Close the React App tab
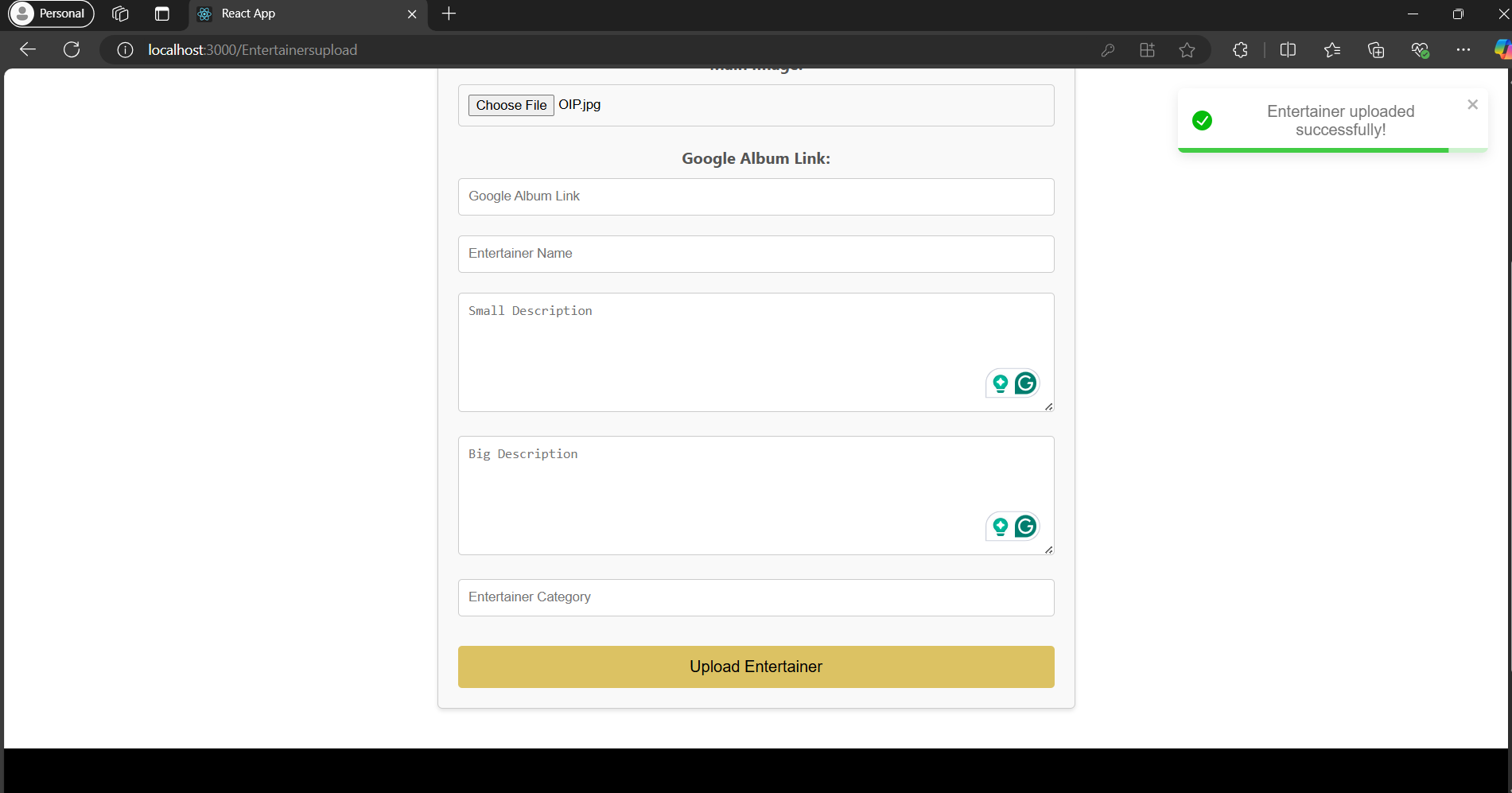Viewport: 1512px width, 793px height. coord(412,14)
